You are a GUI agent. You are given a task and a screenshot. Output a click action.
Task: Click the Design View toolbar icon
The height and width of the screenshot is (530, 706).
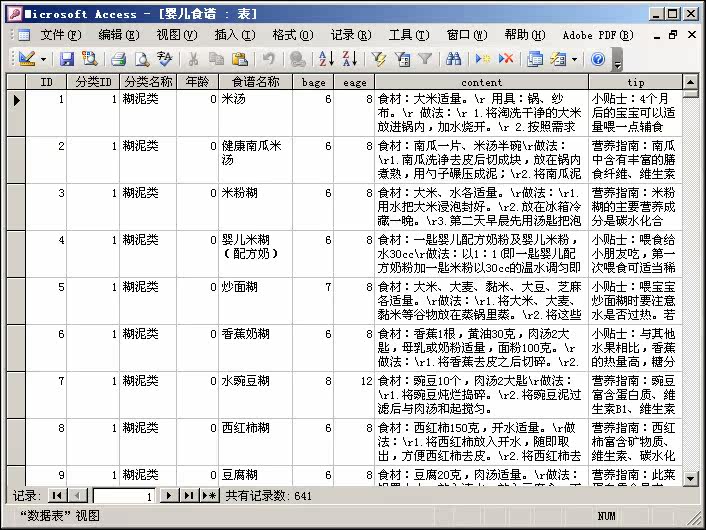(x=27, y=59)
